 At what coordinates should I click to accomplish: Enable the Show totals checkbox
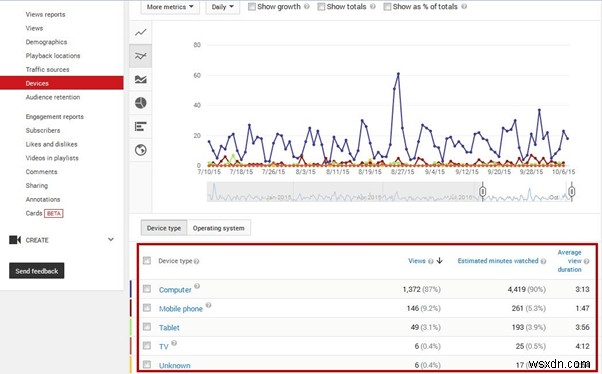tap(321, 7)
